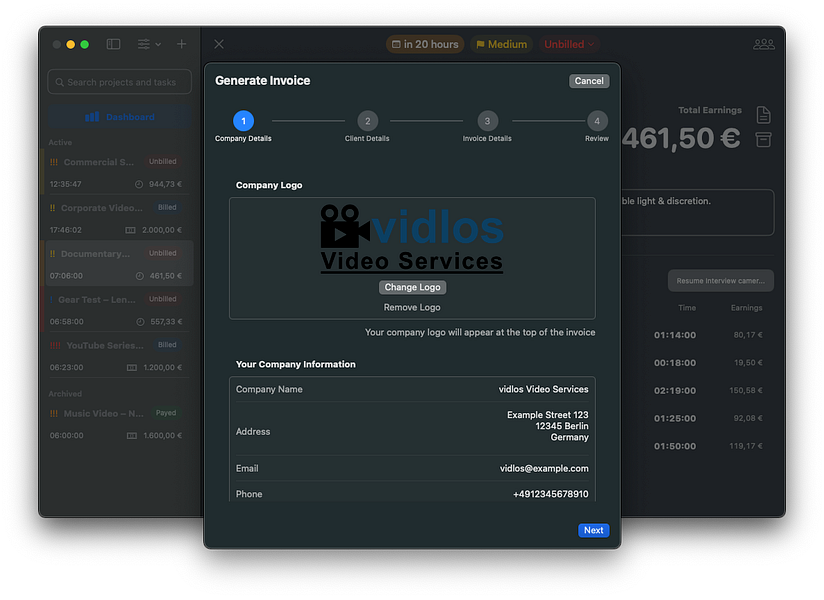Click the 12:35:47 tracked time
This screenshot has width=824, height=600.
[66, 184]
